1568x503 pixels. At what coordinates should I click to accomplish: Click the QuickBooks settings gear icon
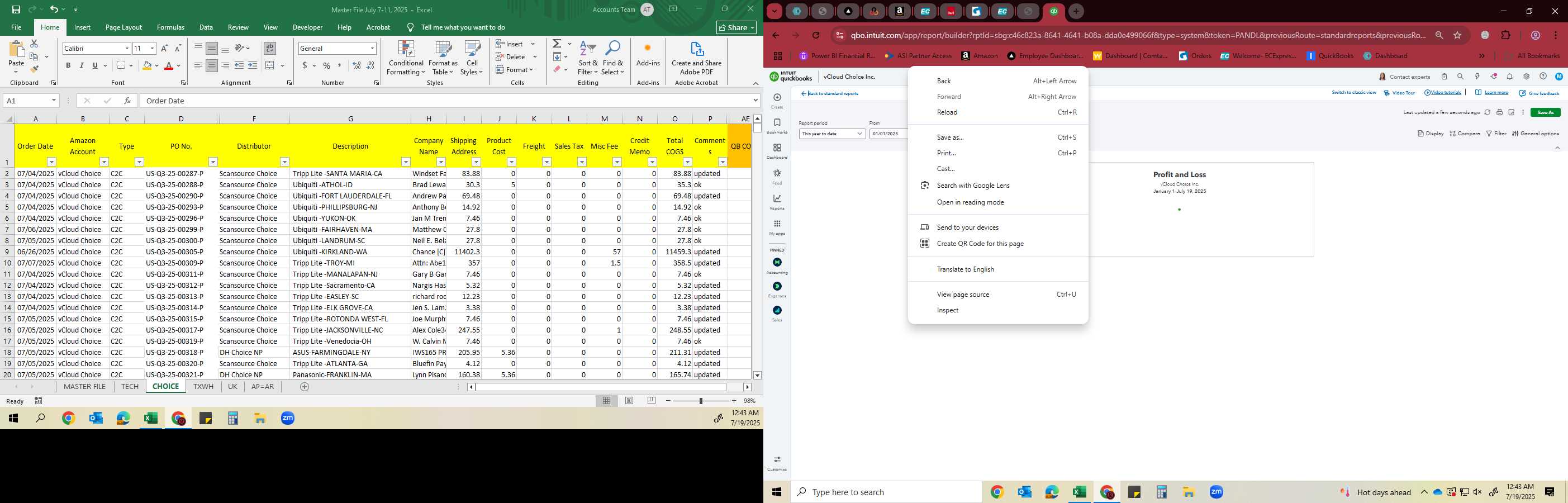point(1526,77)
